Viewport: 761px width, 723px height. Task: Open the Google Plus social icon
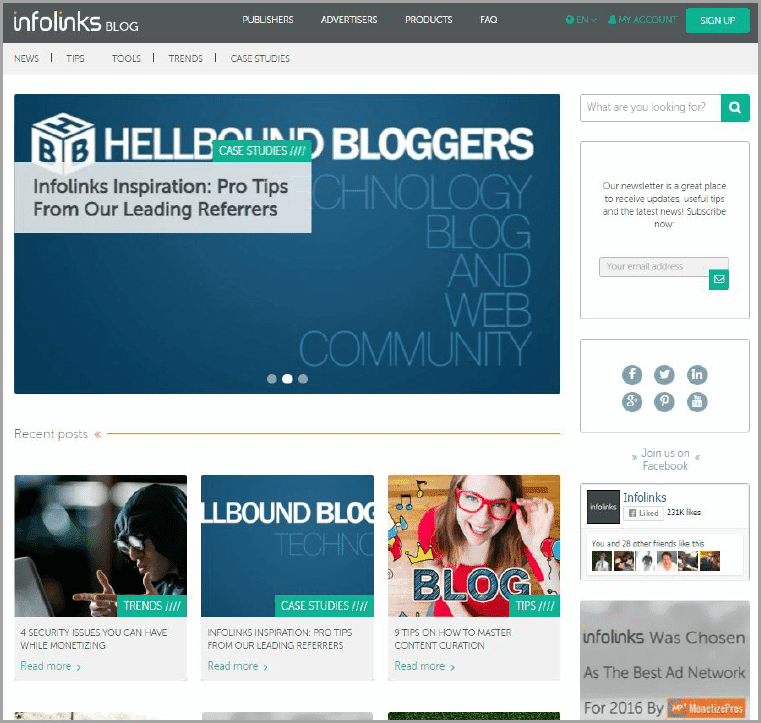(632, 401)
